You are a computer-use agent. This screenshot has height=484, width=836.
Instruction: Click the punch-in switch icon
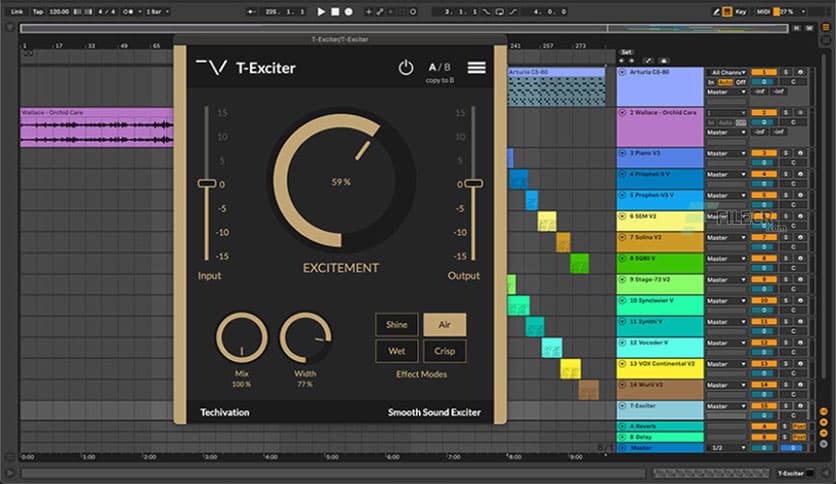(x=486, y=11)
